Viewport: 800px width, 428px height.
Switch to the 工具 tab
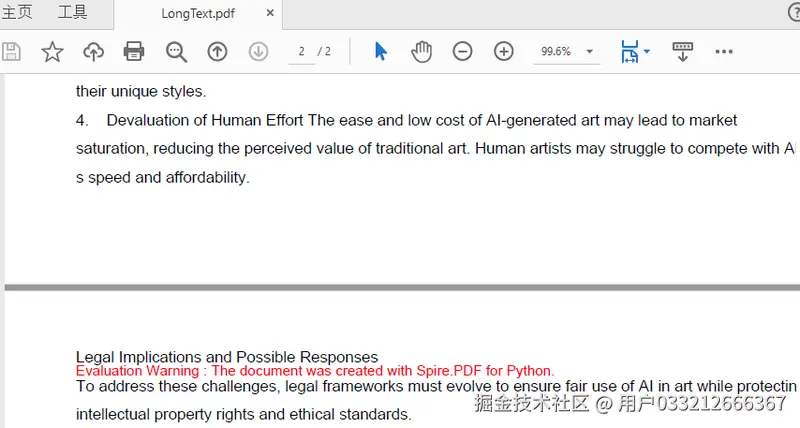(x=72, y=12)
